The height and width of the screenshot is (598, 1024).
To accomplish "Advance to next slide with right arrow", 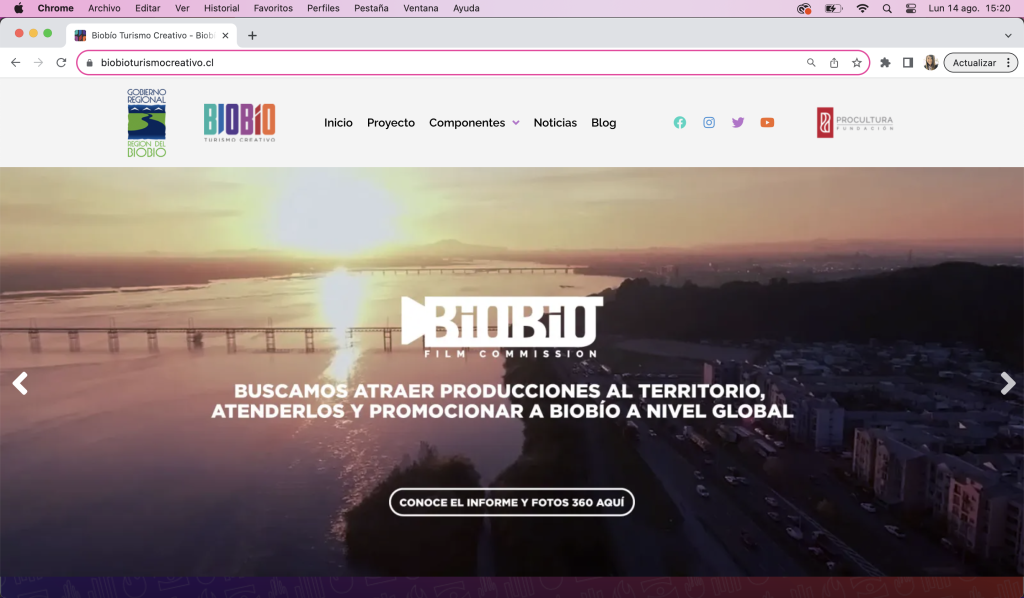I will [x=1008, y=383].
